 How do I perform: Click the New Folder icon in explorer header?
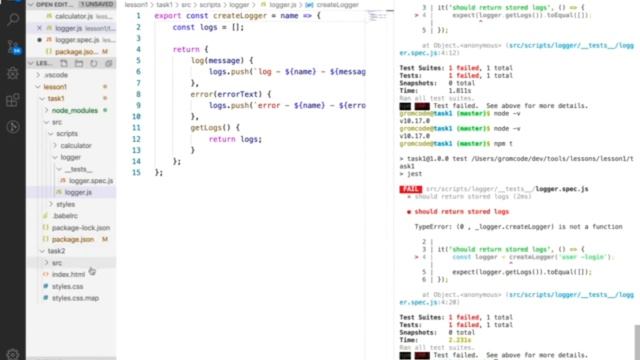(x=79, y=63)
